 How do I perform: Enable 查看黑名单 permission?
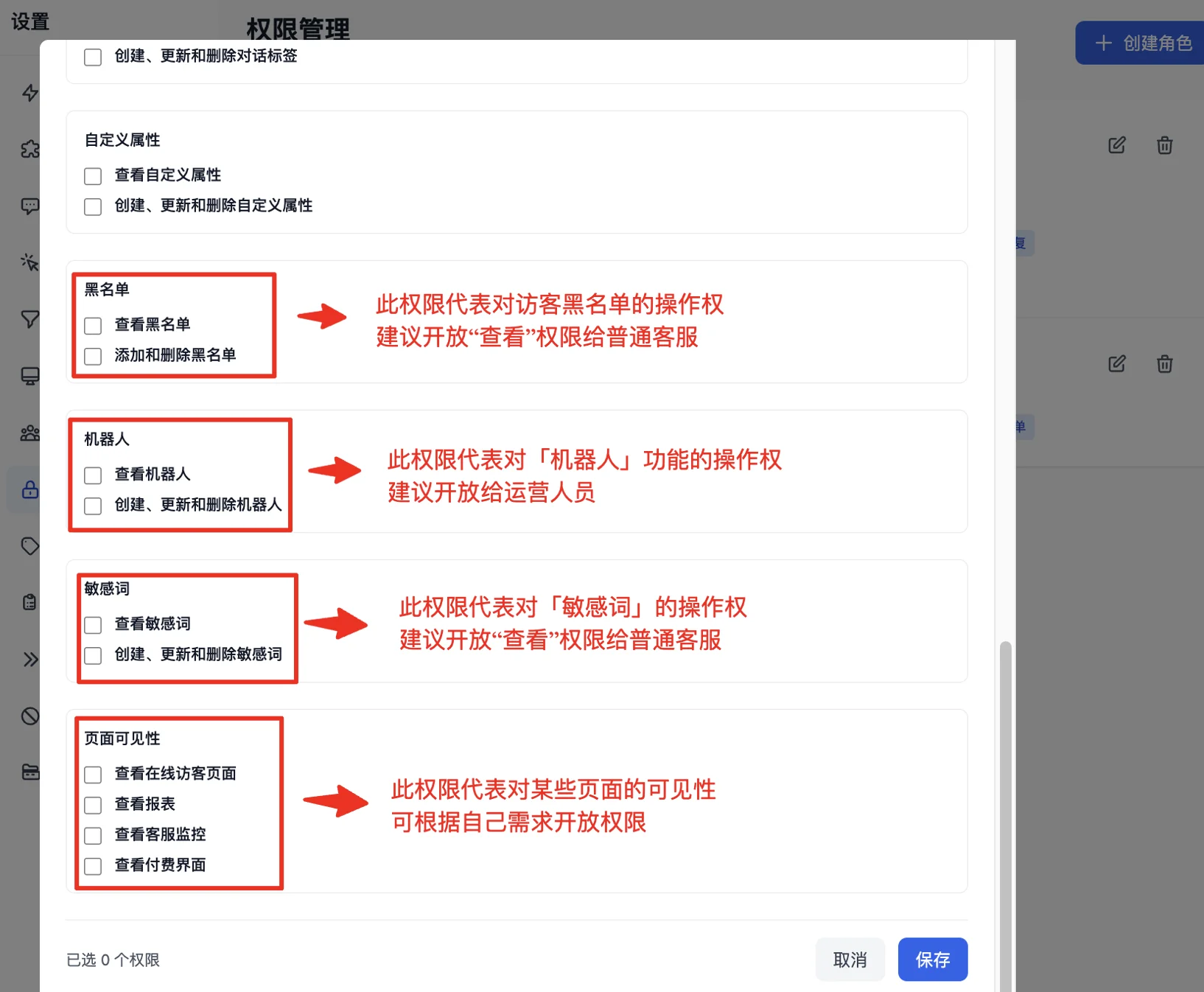[x=92, y=325]
